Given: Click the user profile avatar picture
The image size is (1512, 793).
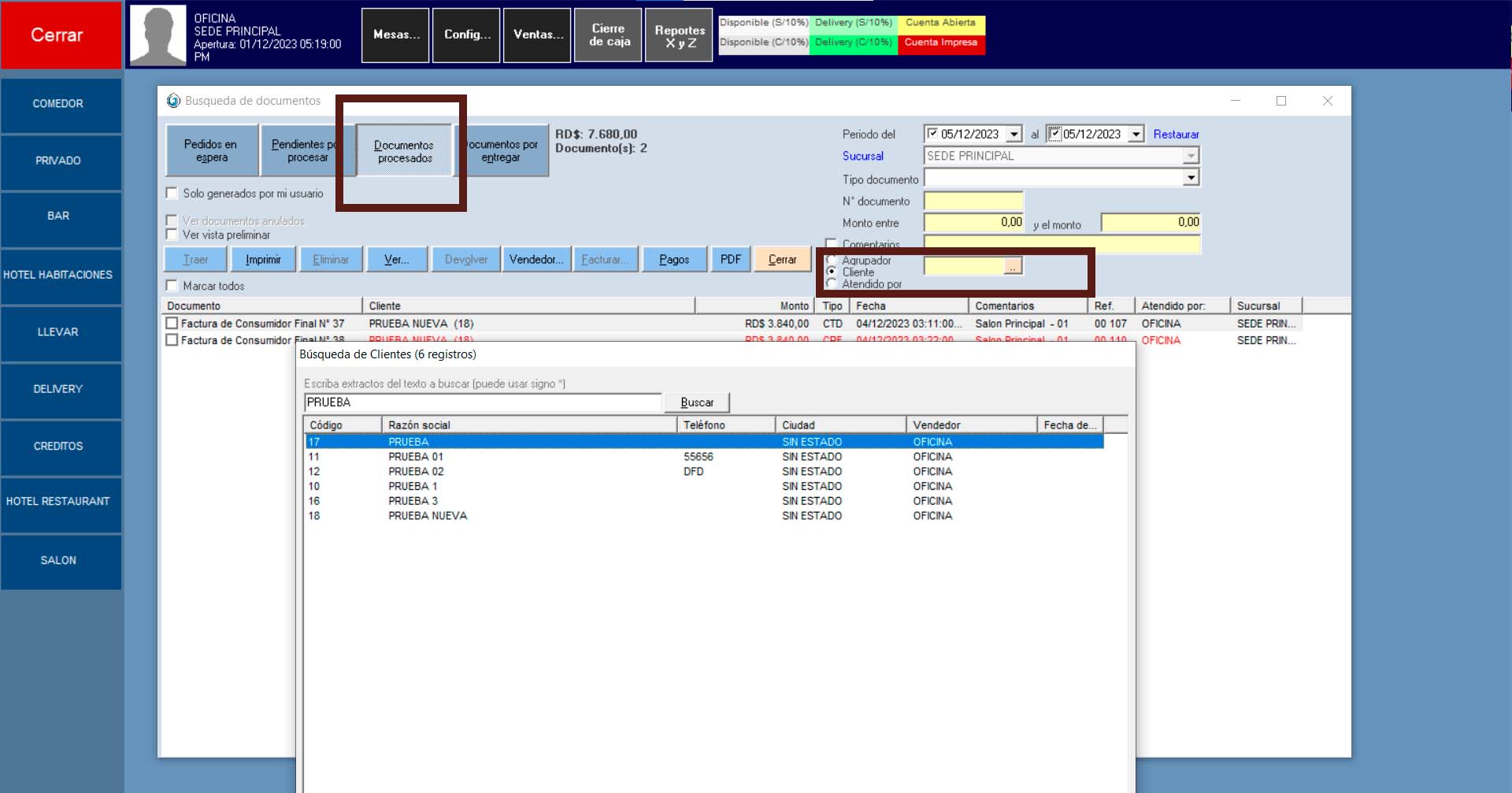Looking at the screenshot, I should point(157,35).
